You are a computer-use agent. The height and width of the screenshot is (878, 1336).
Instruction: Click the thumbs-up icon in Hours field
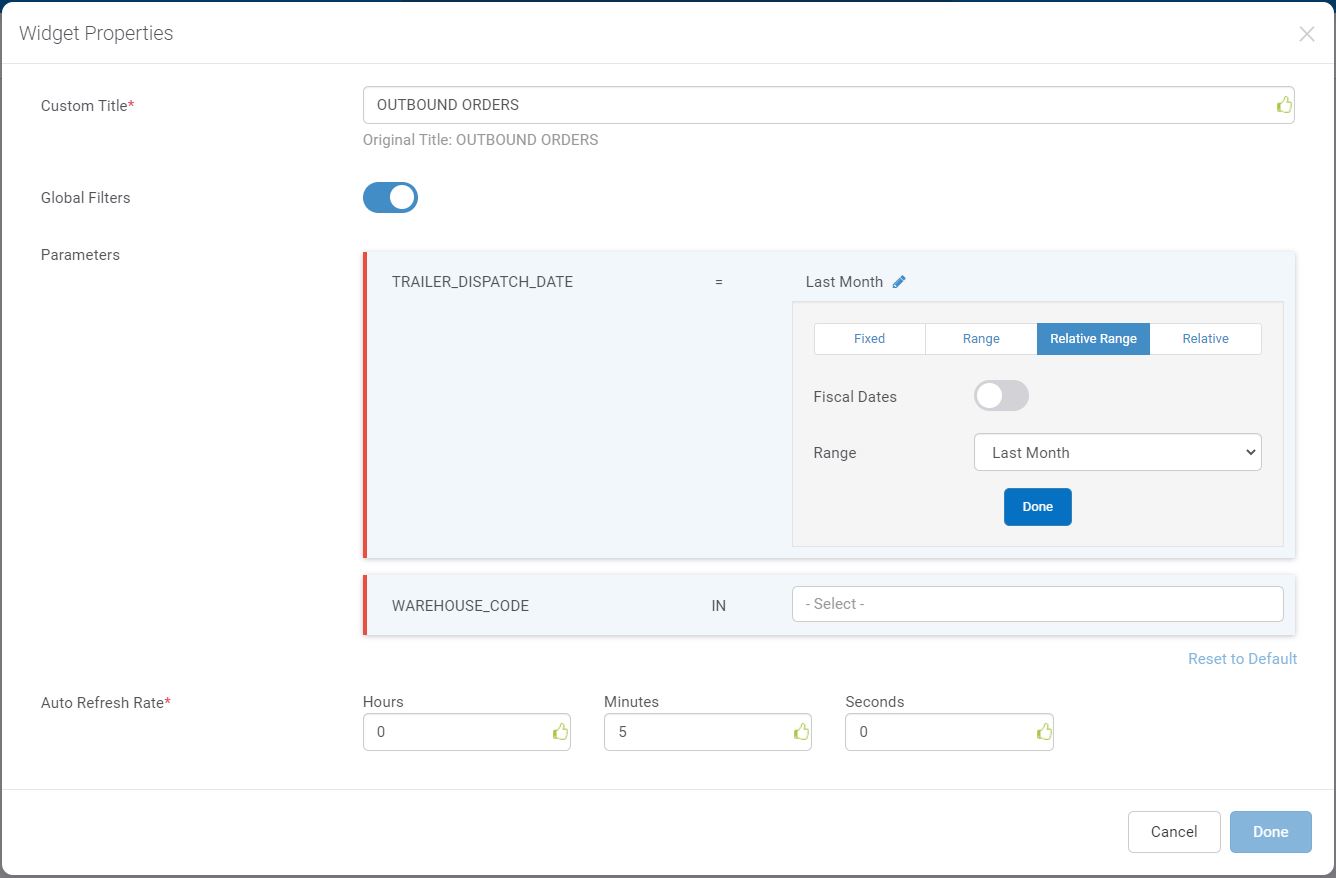560,732
